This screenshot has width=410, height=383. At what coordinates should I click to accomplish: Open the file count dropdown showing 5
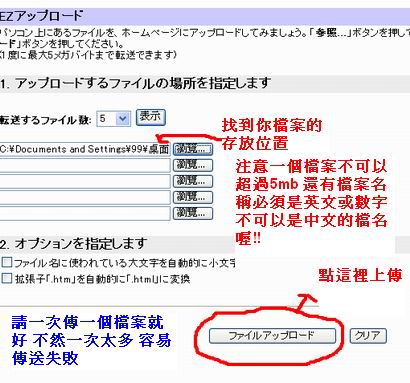pos(113,119)
